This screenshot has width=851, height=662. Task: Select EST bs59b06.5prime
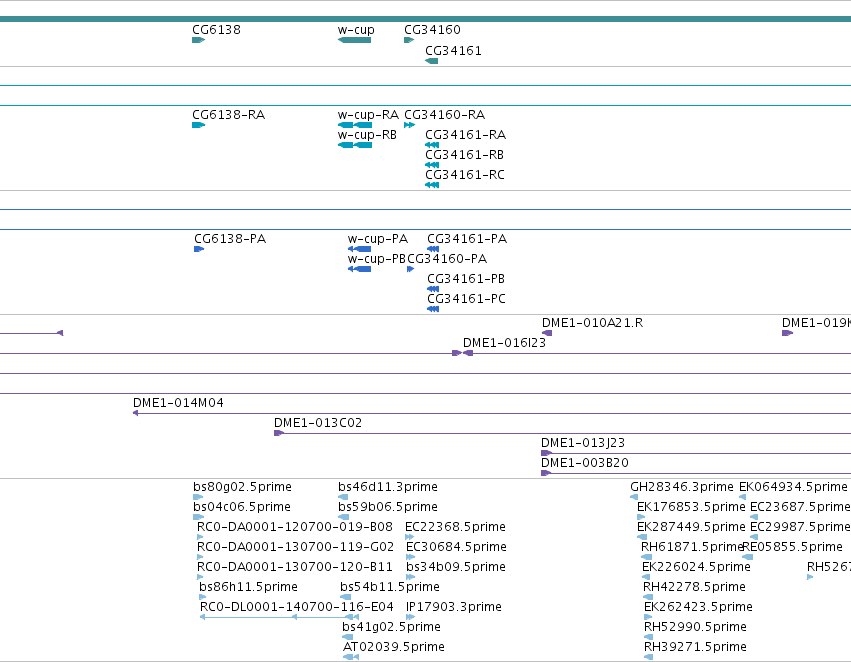click(x=388, y=507)
